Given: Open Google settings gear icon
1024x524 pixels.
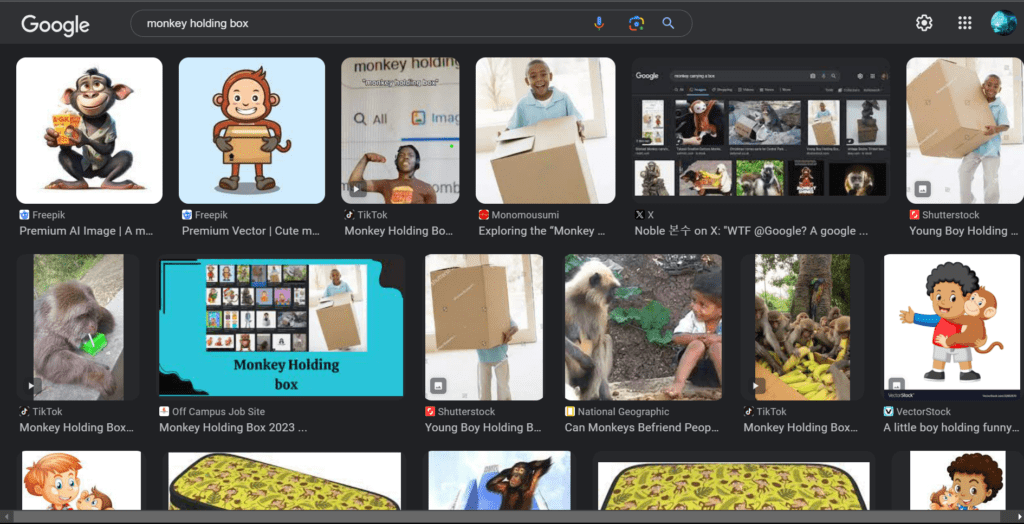Looking at the screenshot, I should click(x=924, y=23).
